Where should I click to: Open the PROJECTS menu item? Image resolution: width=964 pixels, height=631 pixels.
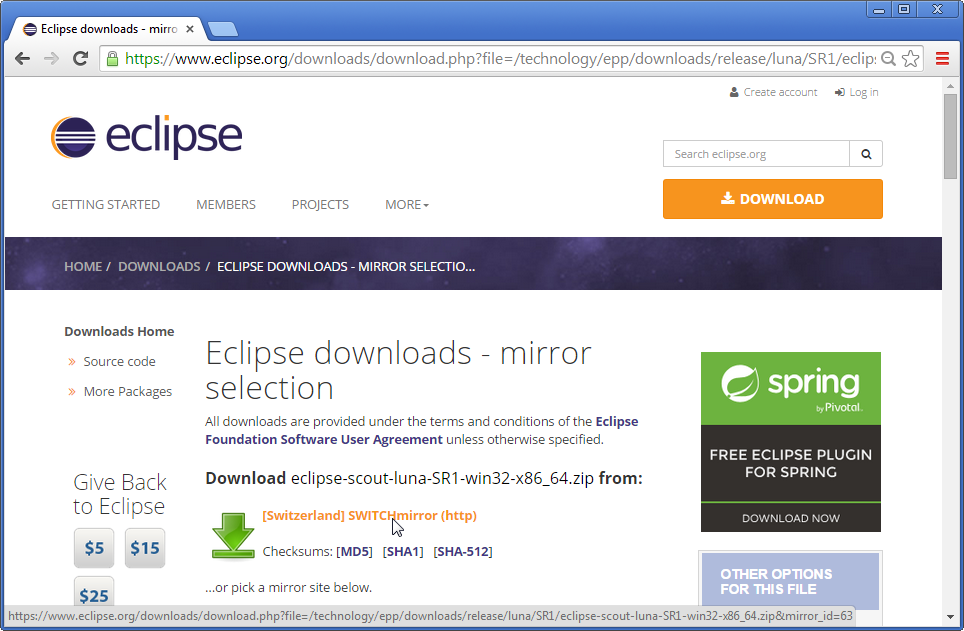[320, 205]
